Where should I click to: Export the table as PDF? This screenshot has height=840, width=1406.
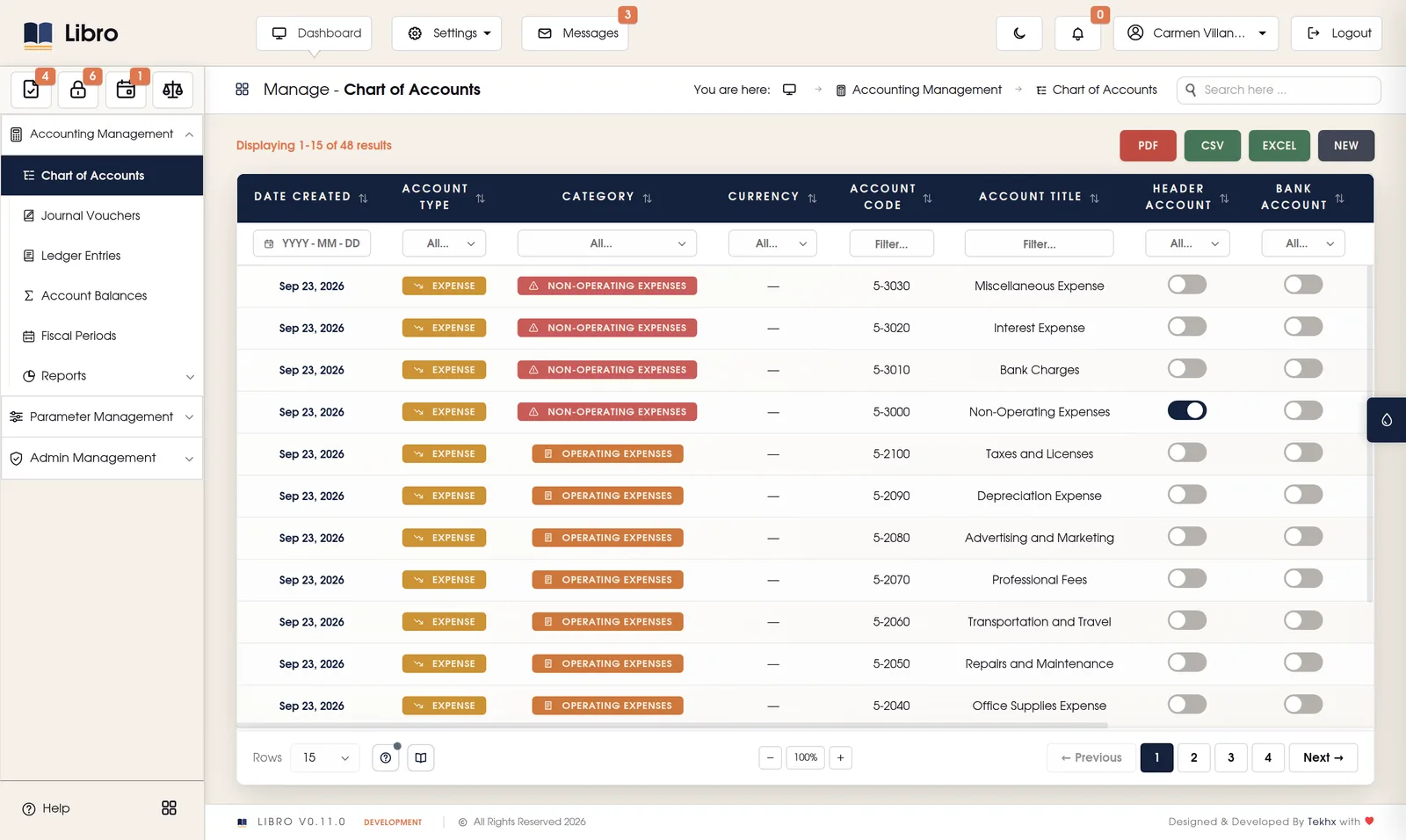[1148, 146]
